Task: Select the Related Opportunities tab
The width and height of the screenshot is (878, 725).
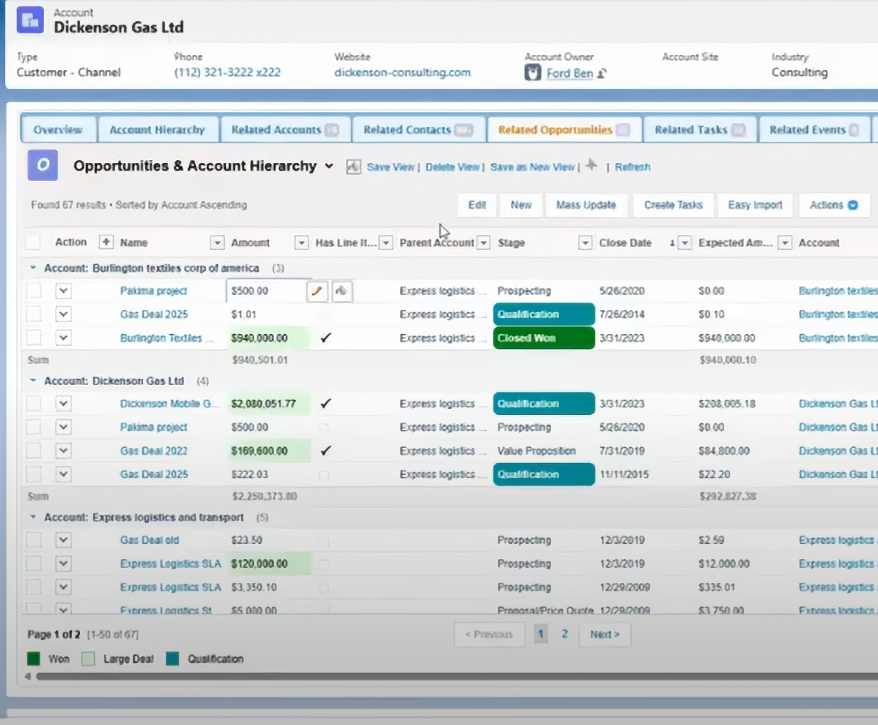Action: coord(564,129)
